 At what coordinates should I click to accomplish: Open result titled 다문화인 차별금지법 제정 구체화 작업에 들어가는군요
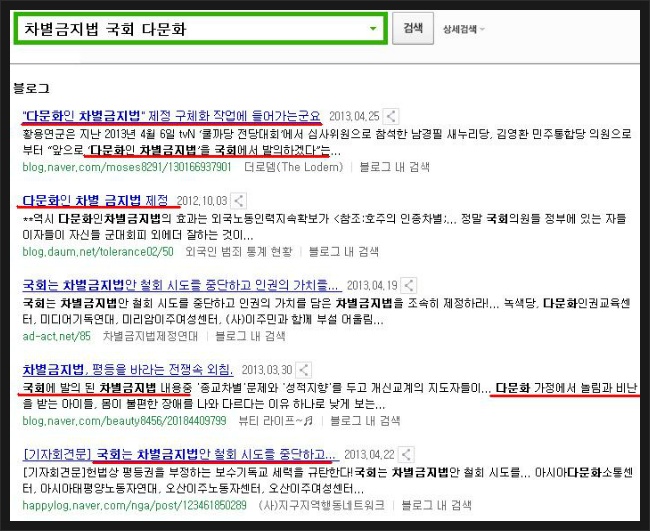172,116
